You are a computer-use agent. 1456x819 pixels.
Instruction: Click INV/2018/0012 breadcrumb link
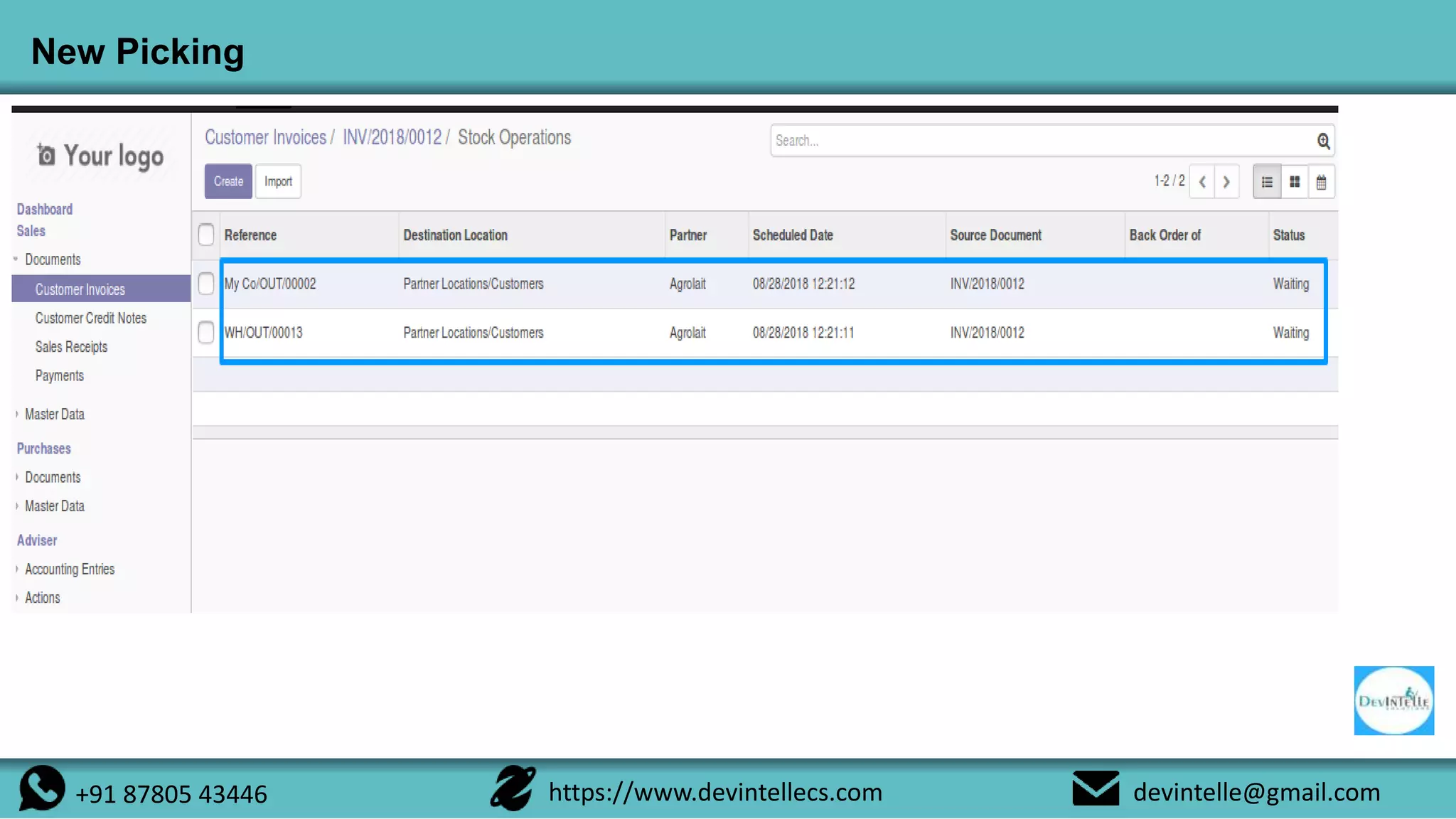click(392, 137)
